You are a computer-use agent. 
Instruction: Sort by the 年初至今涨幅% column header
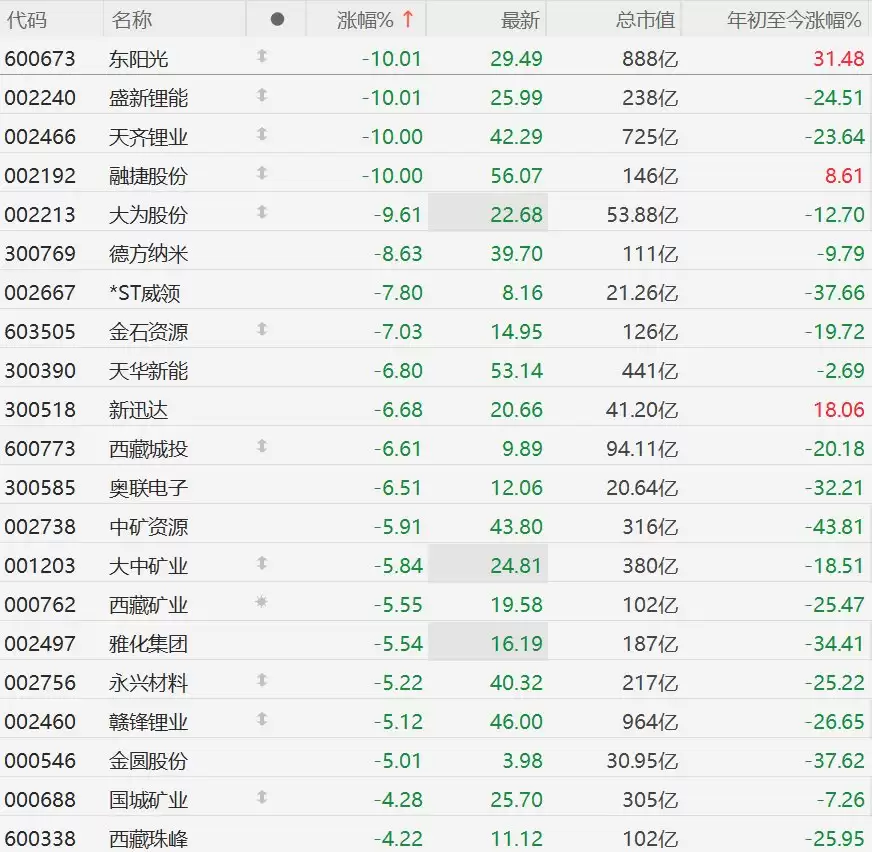[794, 20]
